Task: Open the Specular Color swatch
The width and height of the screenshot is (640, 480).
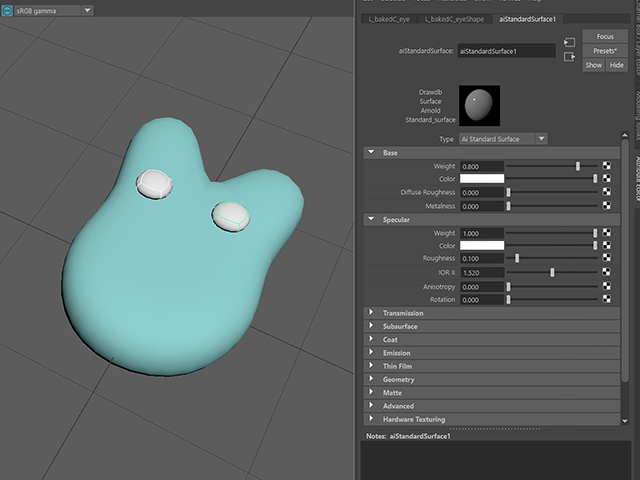Action: pyautogui.click(x=482, y=245)
